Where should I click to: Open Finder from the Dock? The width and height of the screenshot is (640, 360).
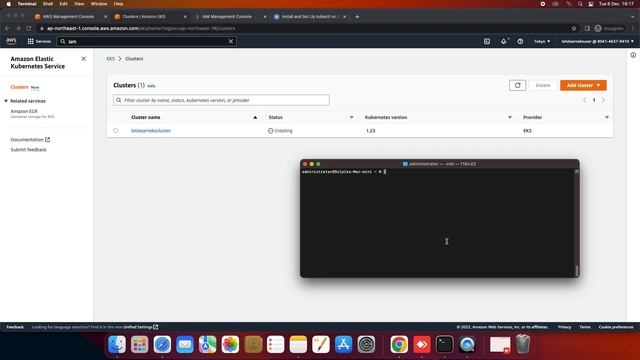pyautogui.click(x=117, y=344)
